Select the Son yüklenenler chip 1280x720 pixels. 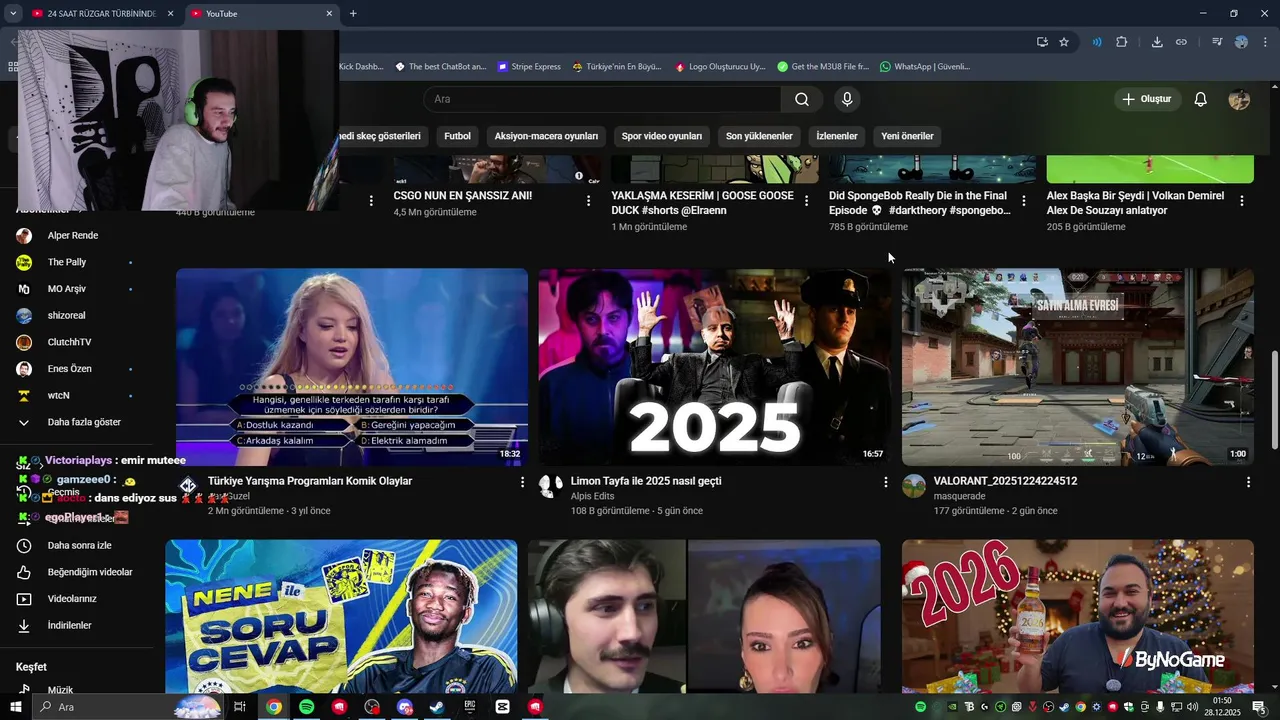759,136
